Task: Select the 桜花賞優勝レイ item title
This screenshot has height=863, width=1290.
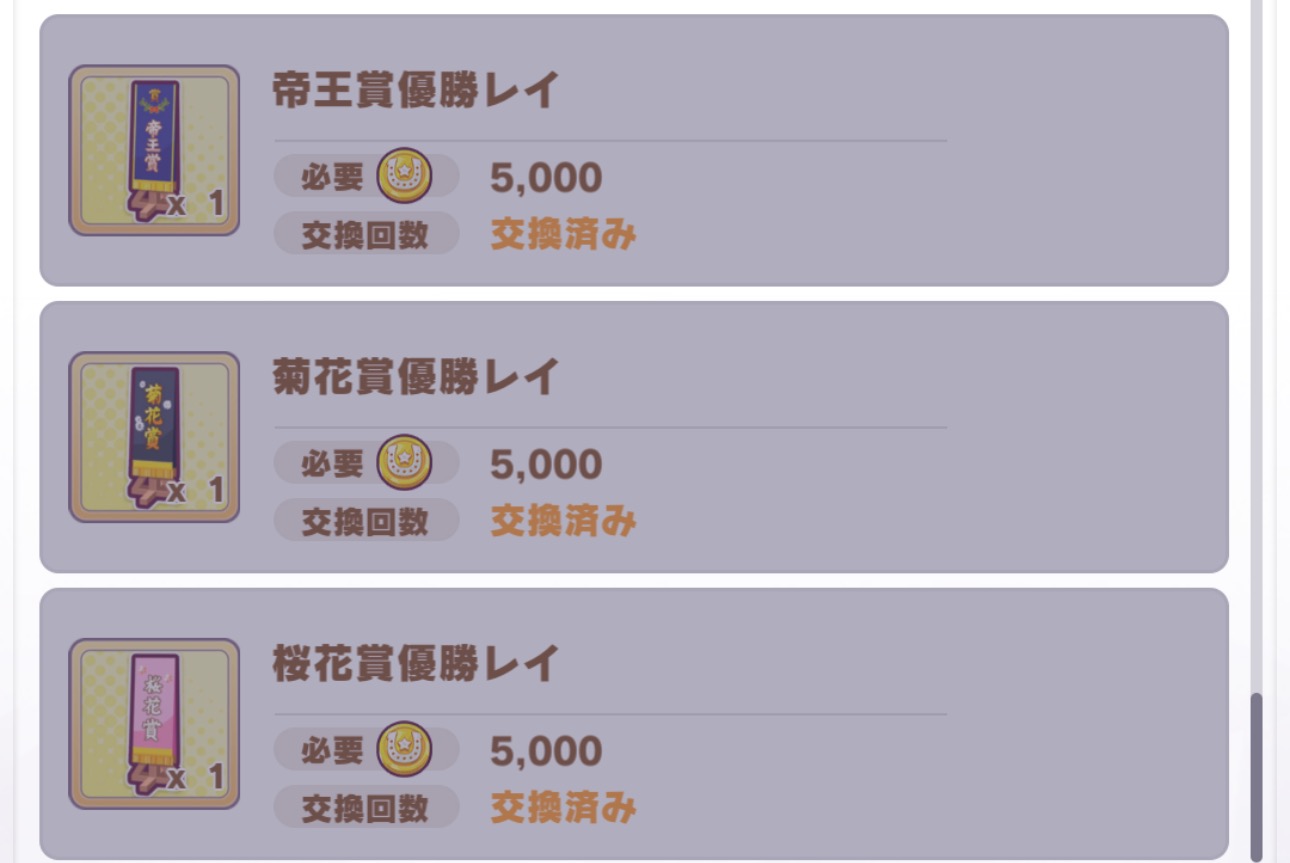Action: click(x=414, y=665)
